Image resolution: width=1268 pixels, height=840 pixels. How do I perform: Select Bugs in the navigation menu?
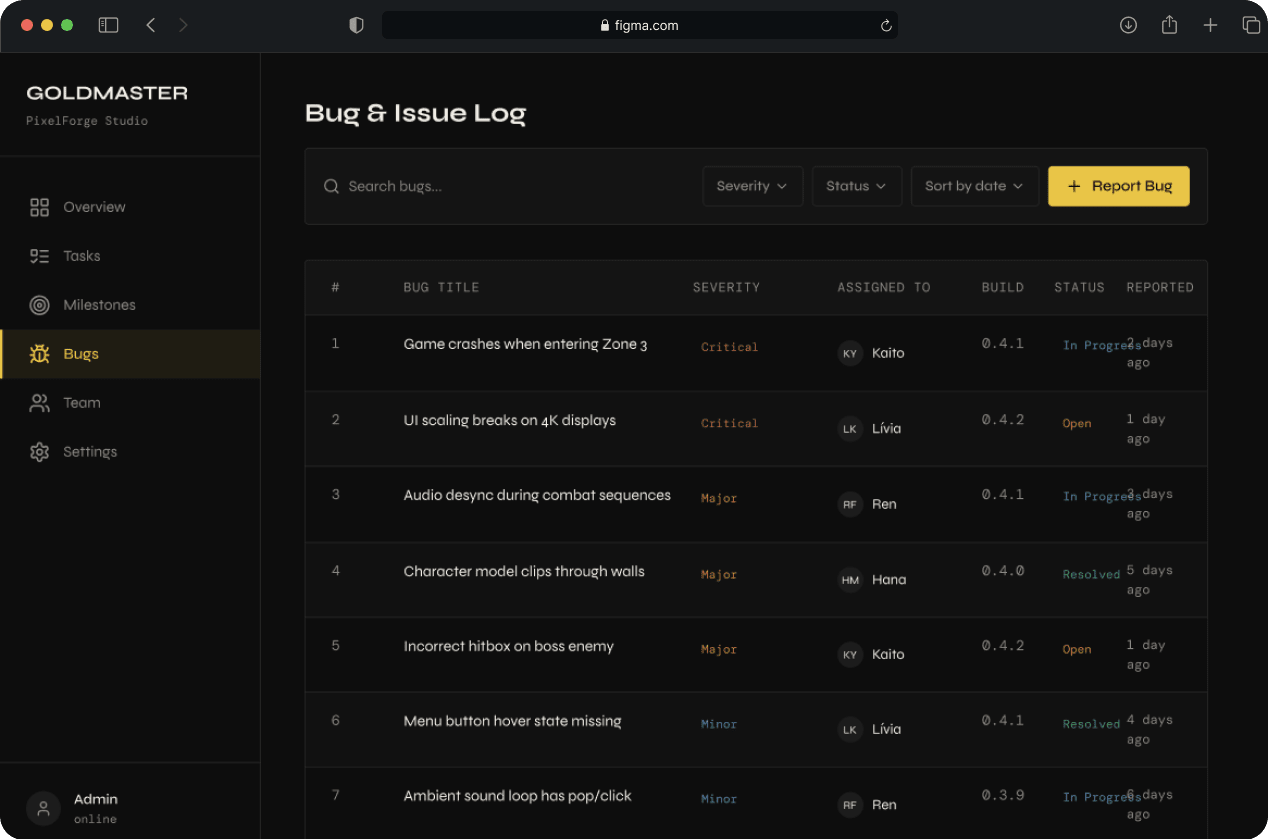80,353
